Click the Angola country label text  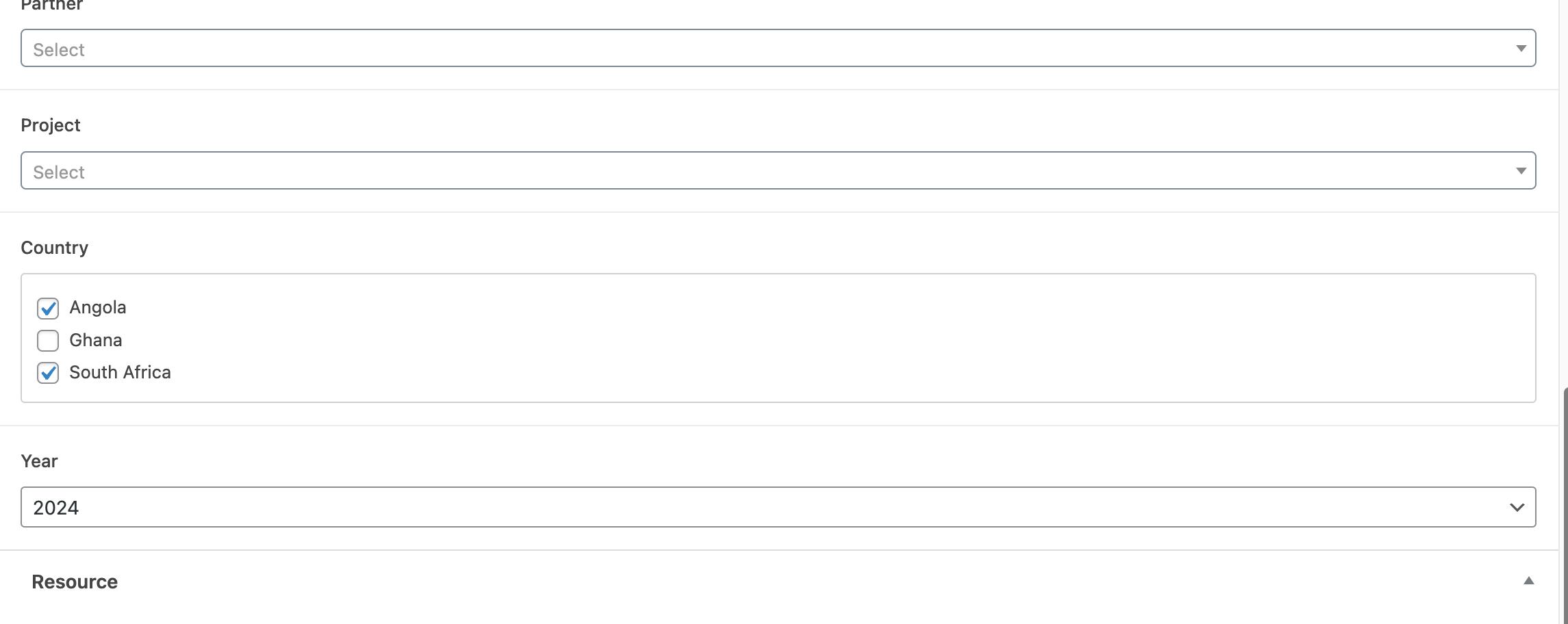[x=98, y=308]
